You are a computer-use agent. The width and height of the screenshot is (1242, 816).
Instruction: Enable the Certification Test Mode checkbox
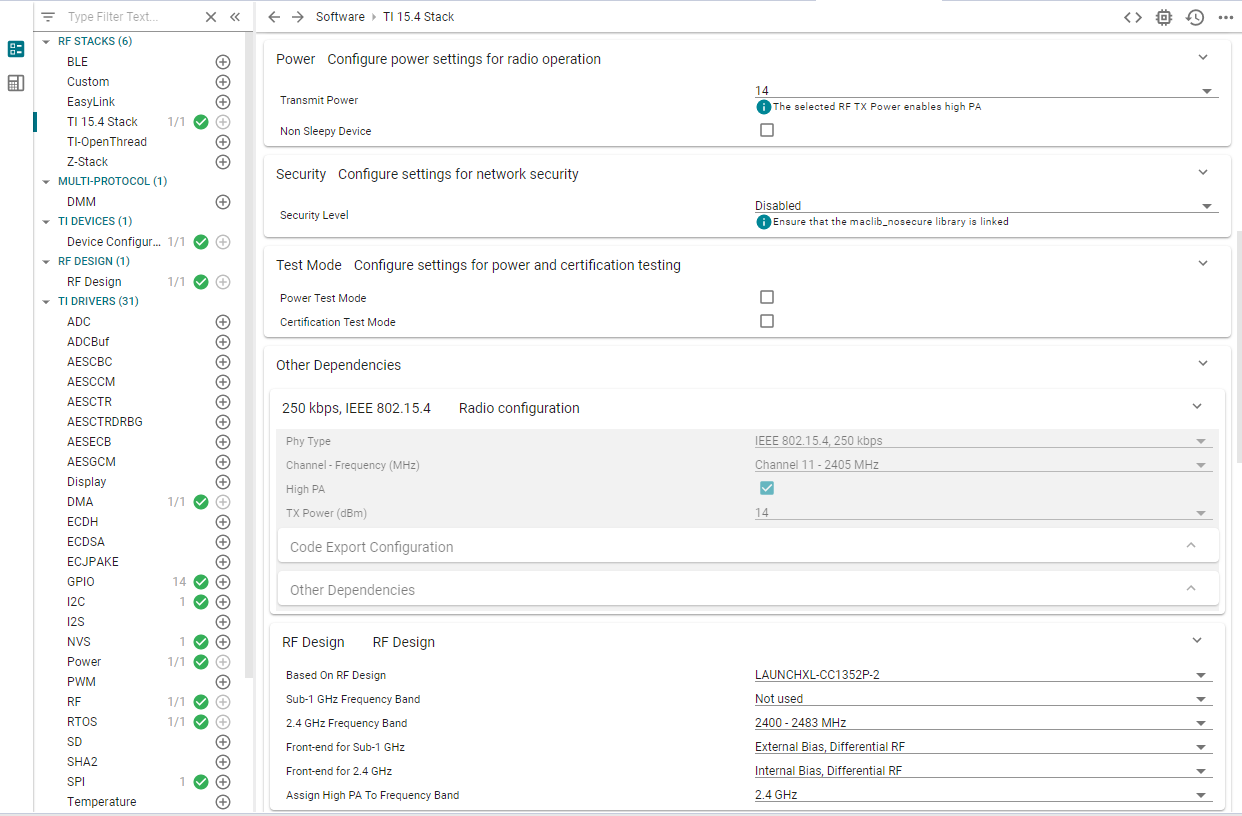point(767,321)
